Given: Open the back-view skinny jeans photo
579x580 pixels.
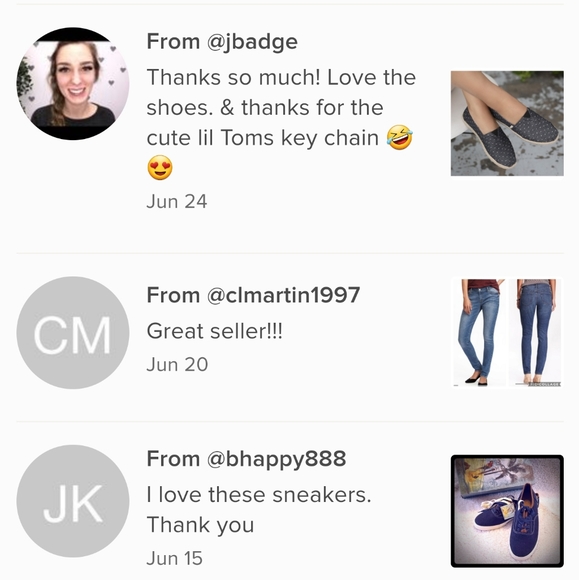Looking at the screenshot, I should click(x=535, y=333).
